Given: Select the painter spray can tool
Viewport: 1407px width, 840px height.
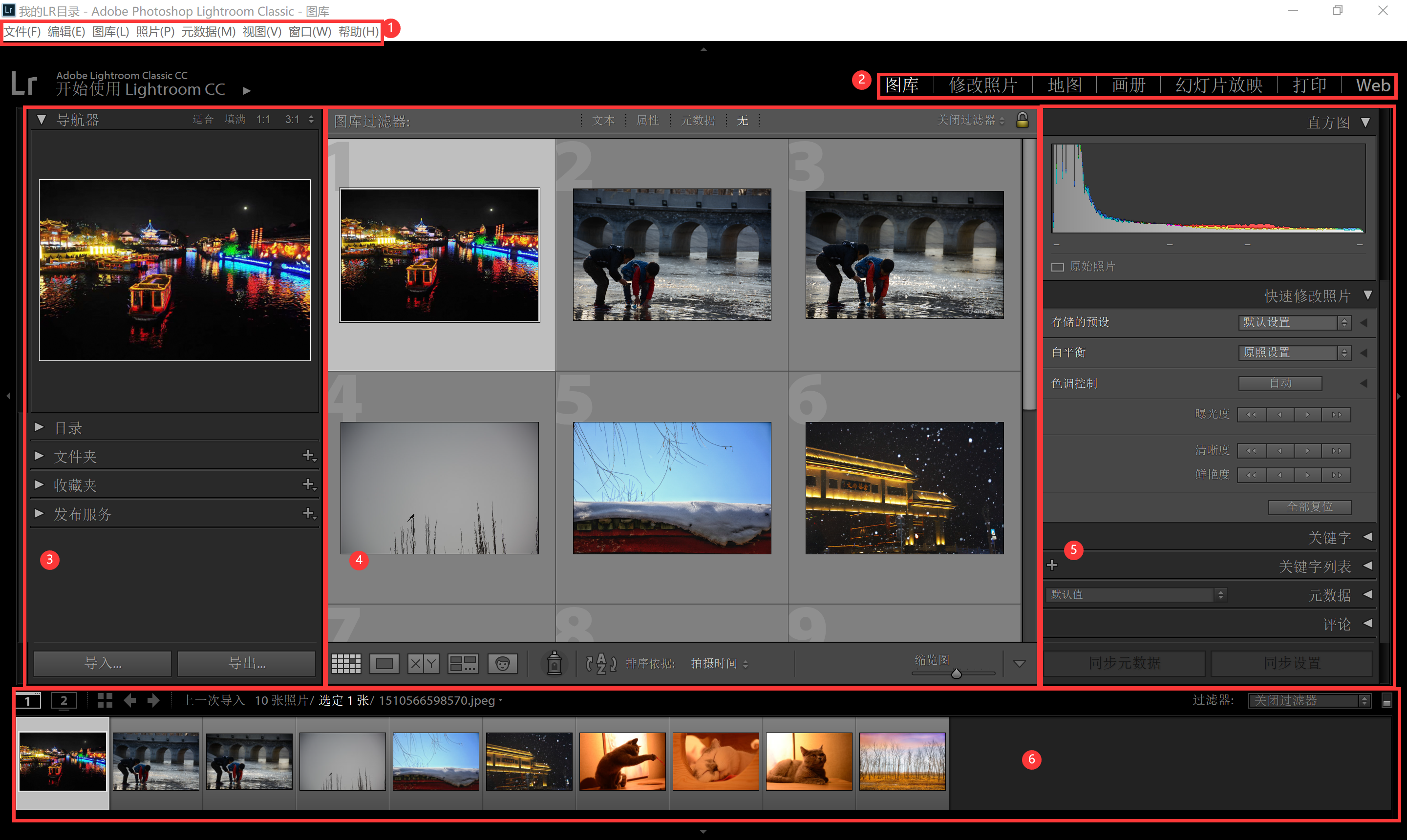Looking at the screenshot, I should tap(554, 663).
